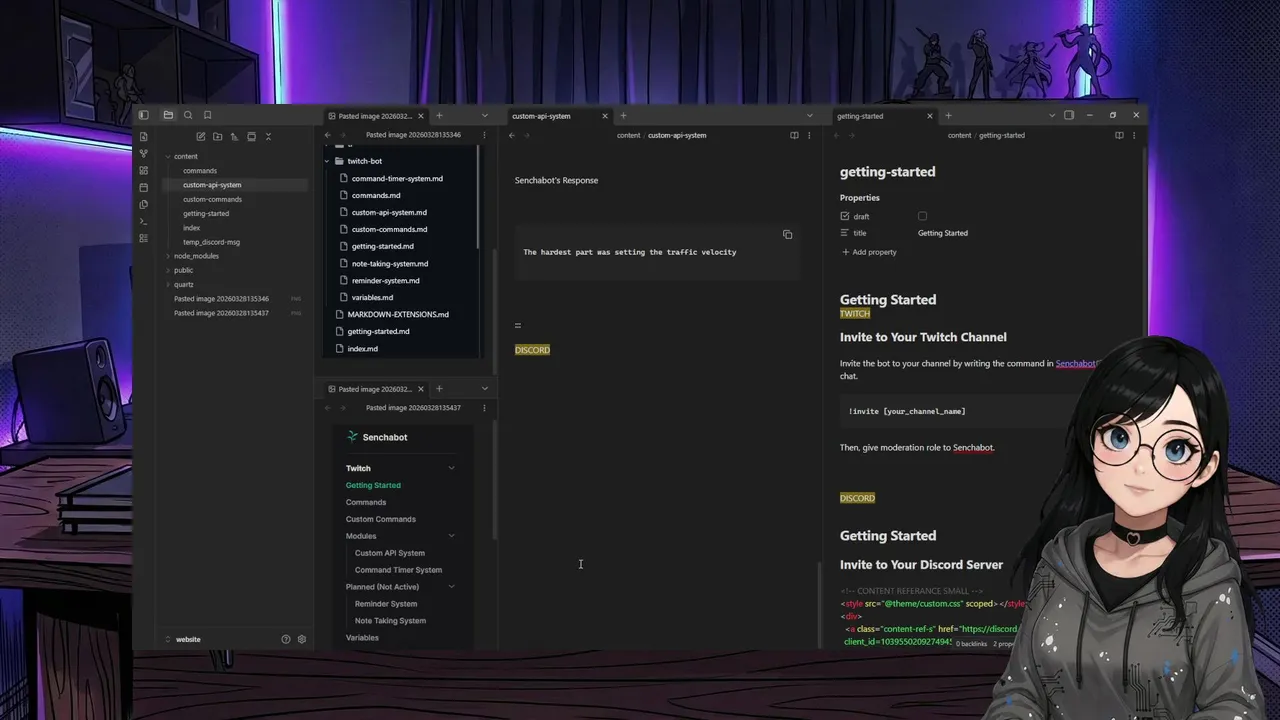The image size is (1280, 720).
Task: Open the commands note in file explorer
Action: (200, 171)
